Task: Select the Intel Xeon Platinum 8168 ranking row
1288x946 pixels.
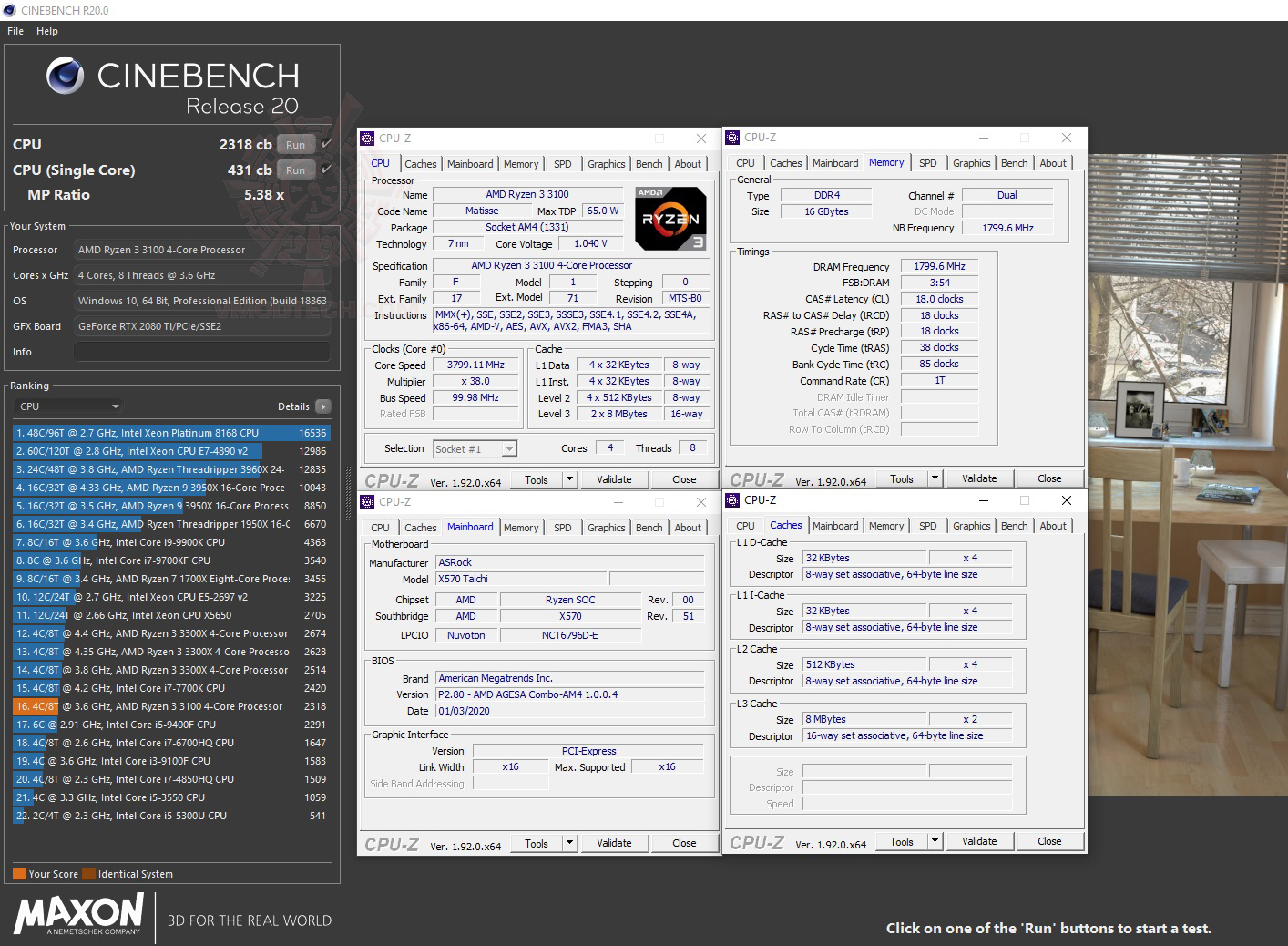Action: [x=171, y=433]
